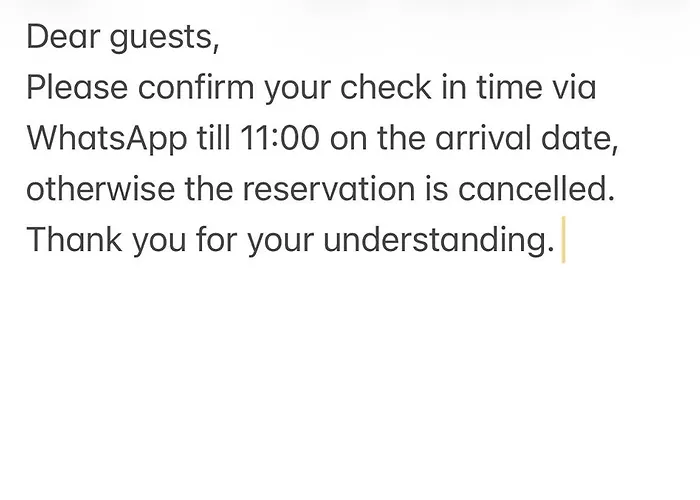The image size is (700, 500).
Task: Click on the word "WhatsApp"
Action: tap(106, 140)
